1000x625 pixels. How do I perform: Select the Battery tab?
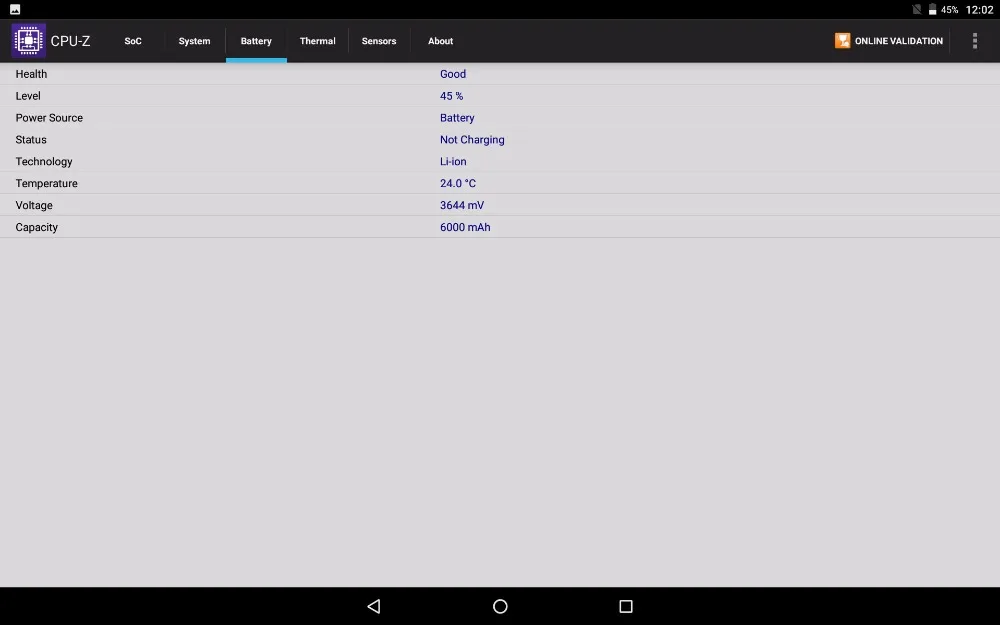click(256, 41)
